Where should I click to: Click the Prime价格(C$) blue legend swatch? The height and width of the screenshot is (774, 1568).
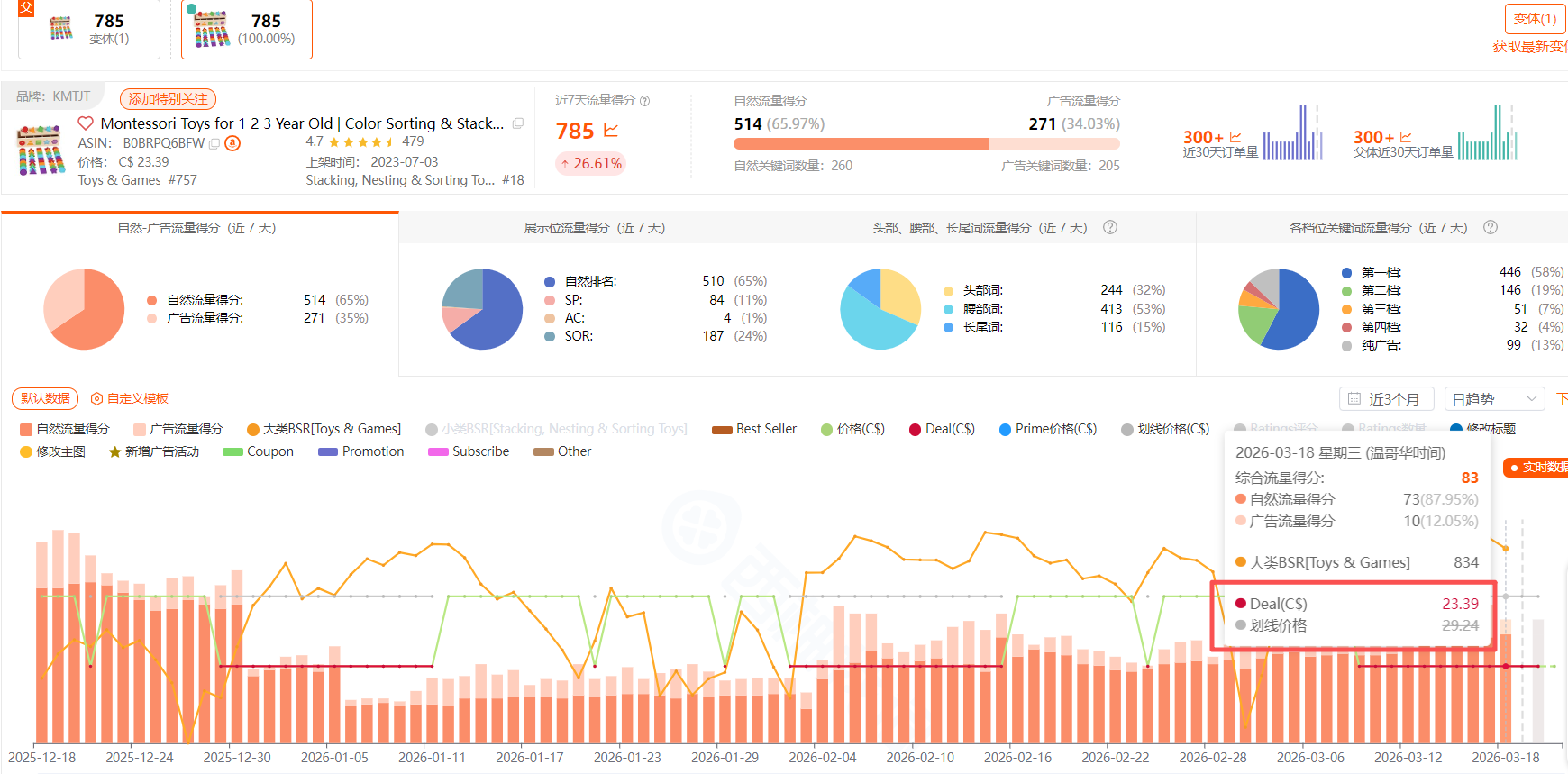pos(1005,430)
